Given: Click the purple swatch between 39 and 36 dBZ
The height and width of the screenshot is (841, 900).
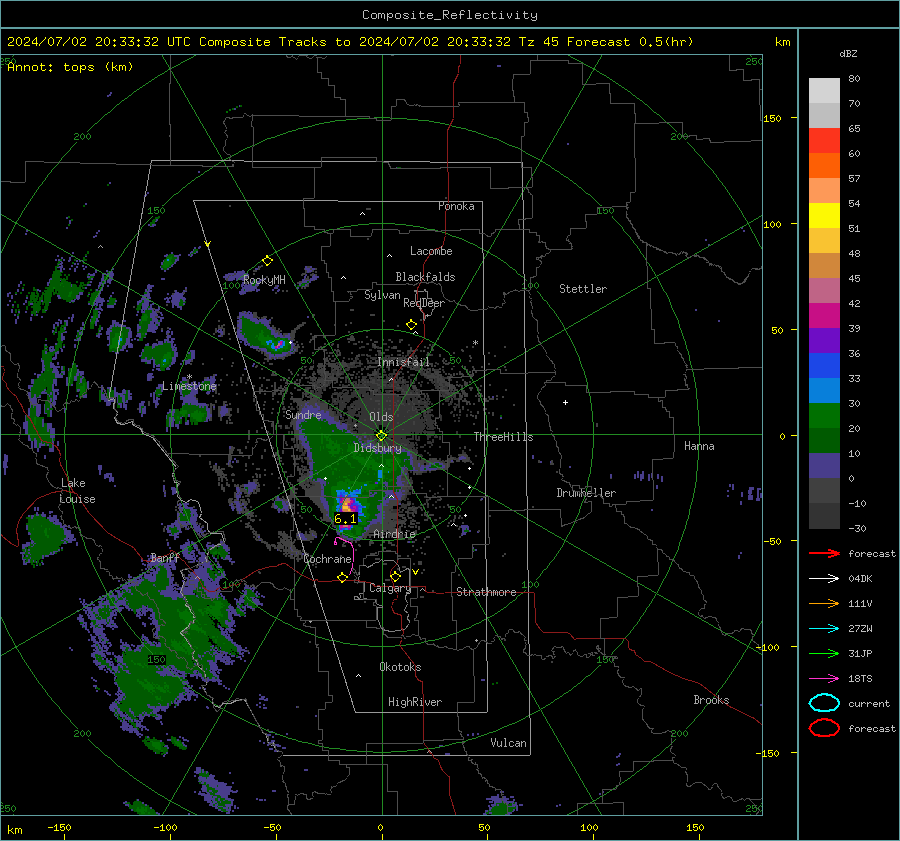Looking at the screenshot, I should (x=824, y=340).
